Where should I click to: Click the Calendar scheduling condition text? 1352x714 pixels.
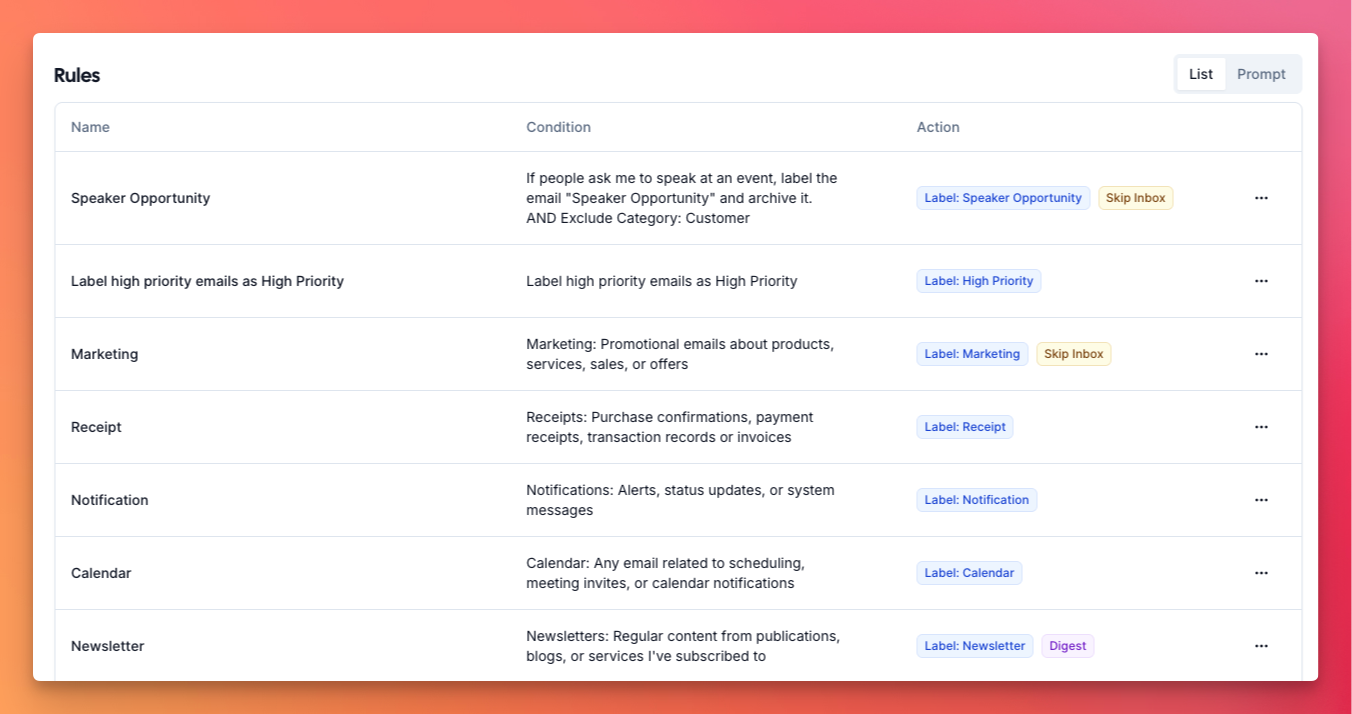pos(665,573)
